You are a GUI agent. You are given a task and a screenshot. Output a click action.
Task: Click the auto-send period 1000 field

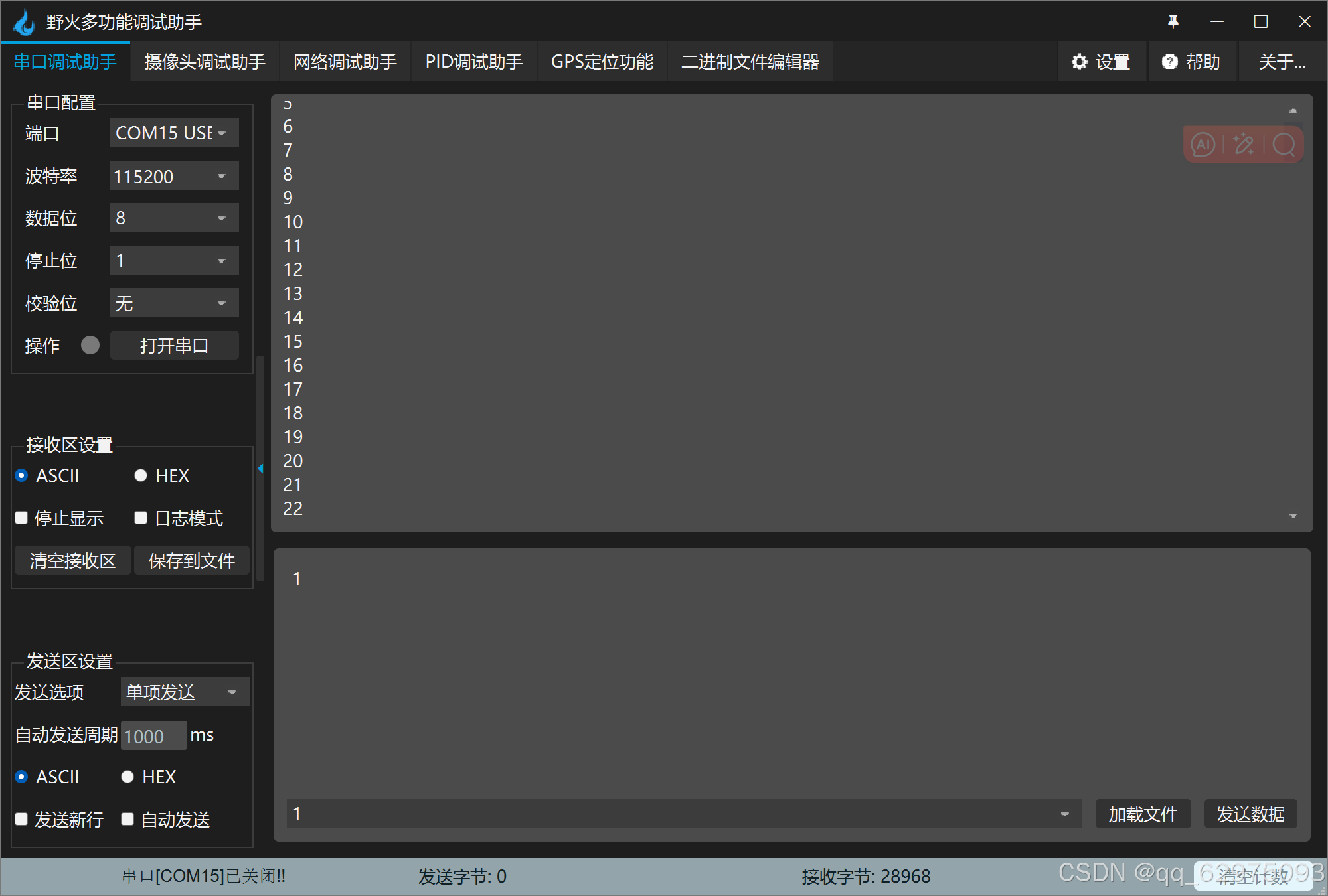pos(153,735)
